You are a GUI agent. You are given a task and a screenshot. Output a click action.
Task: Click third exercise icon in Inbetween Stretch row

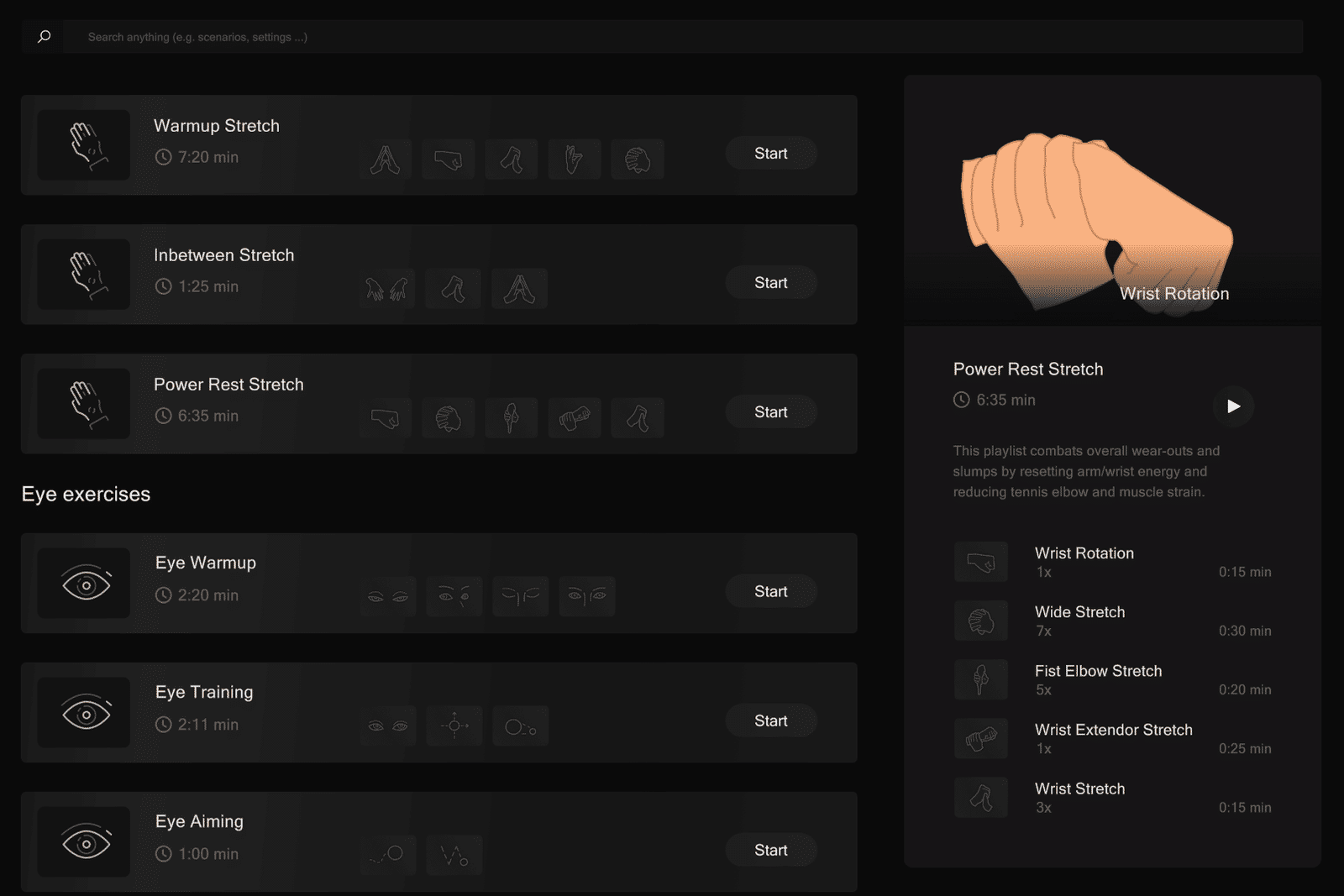pyautogui.click(x=520, y=289)
